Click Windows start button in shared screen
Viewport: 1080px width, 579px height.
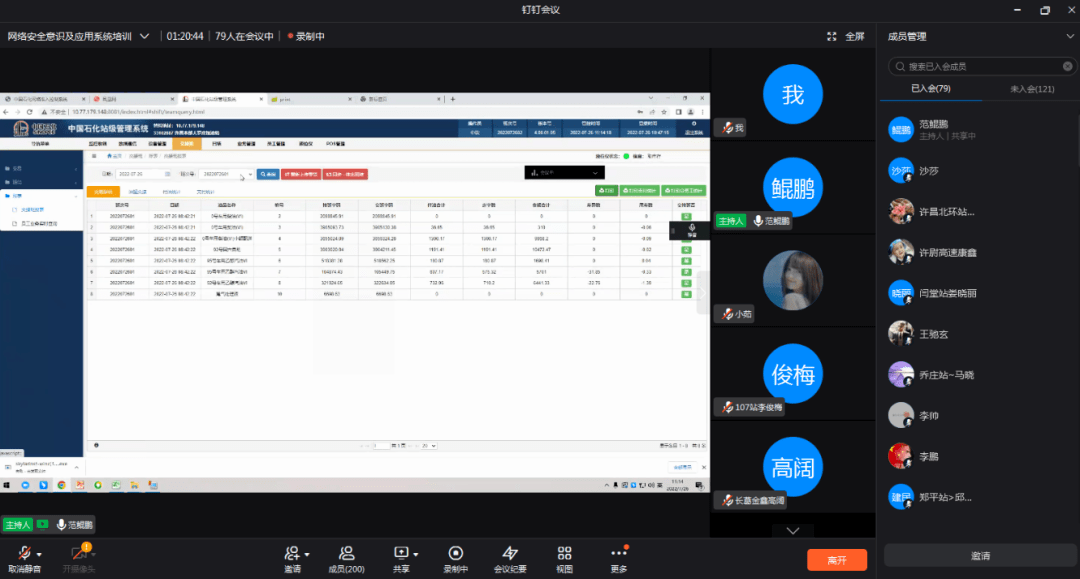(7, 485)
